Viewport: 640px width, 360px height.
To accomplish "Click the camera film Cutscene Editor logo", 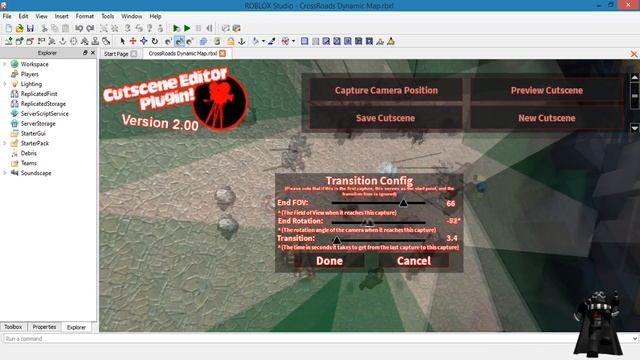I will 220,102.
